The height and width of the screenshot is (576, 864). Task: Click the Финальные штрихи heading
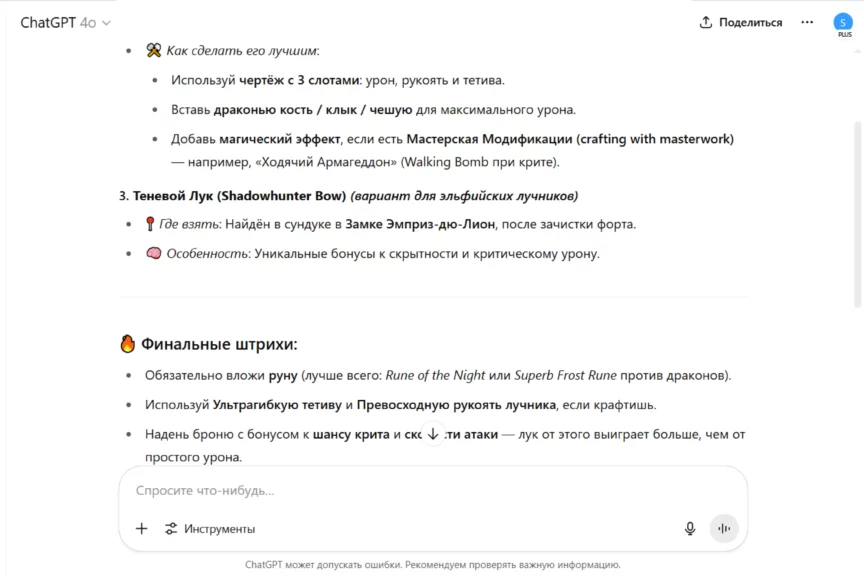click(x=219, y=345)
